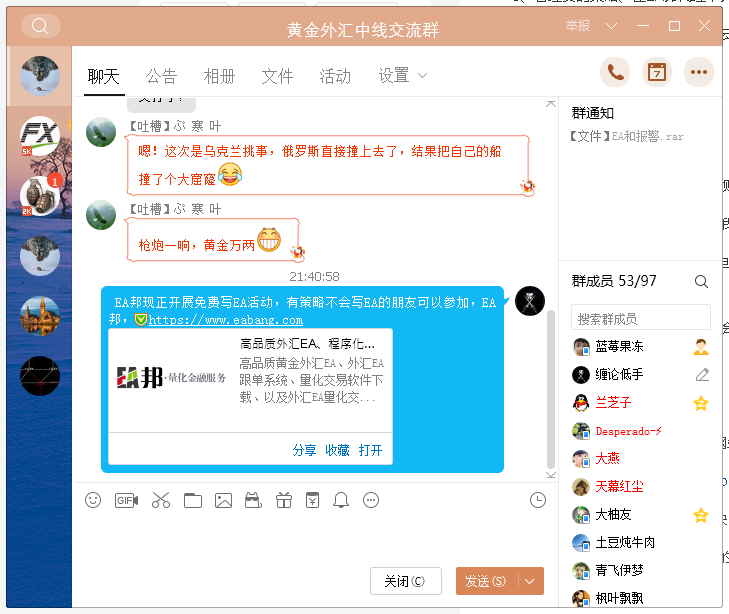Screen dimensions: 729x614
Task: Click 打开 on the link card
Action: point(371,450)
